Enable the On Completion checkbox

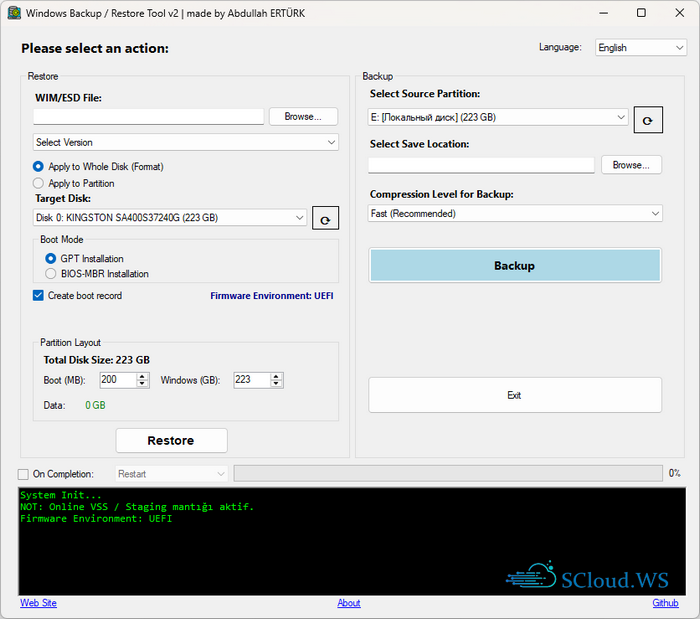pos(24,474)
